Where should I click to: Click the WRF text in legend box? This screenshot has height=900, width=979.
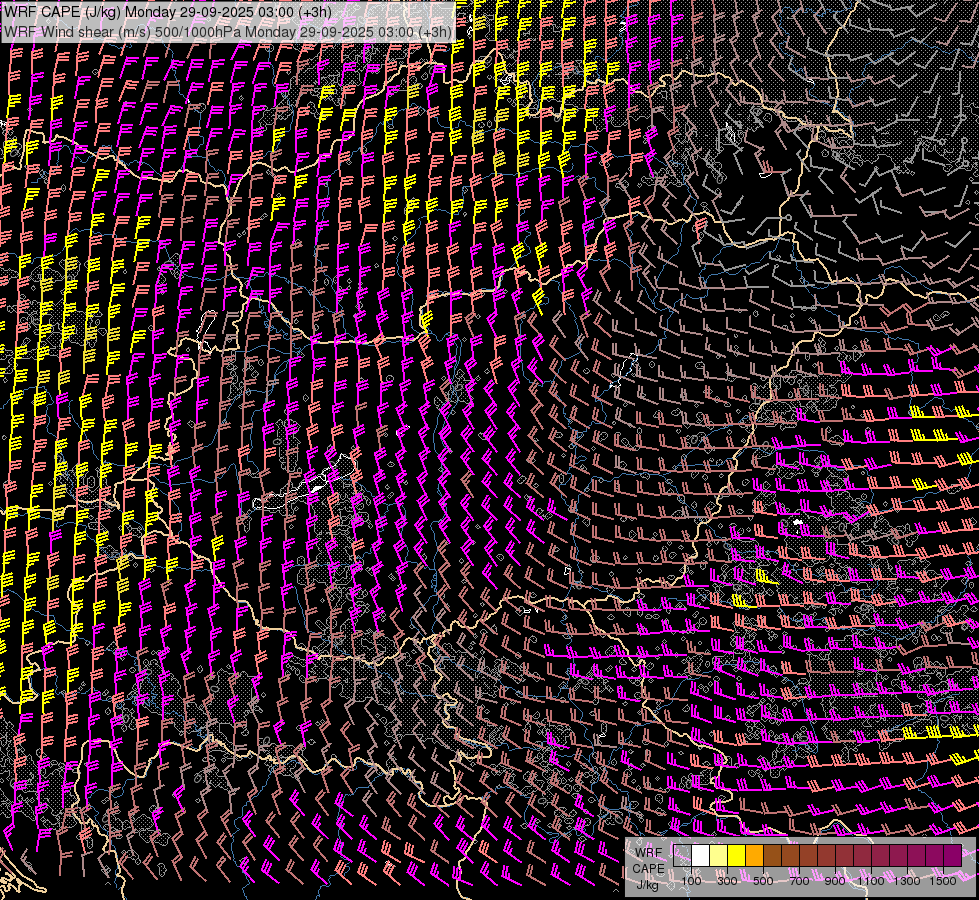click(648, 853)
